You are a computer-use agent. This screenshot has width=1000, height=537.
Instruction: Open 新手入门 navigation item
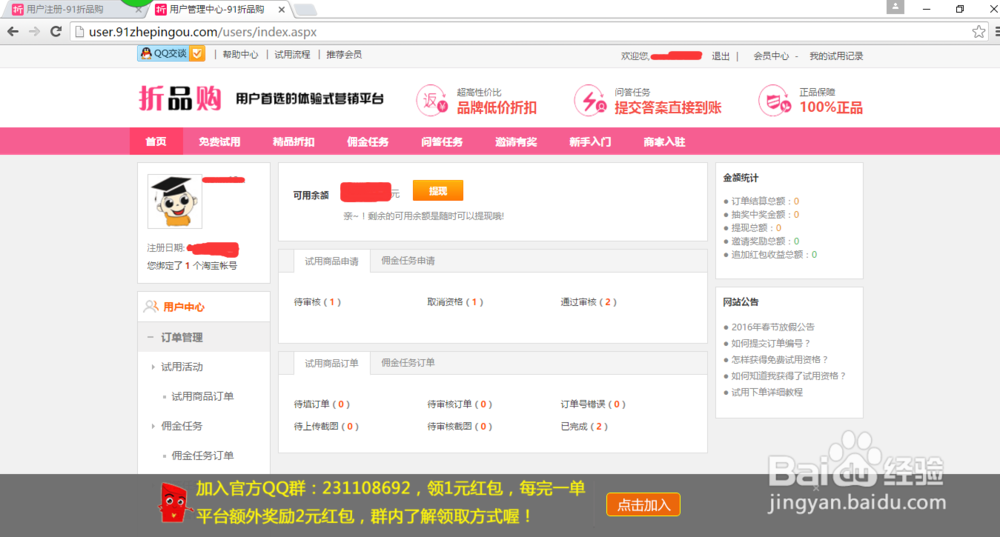590,142
